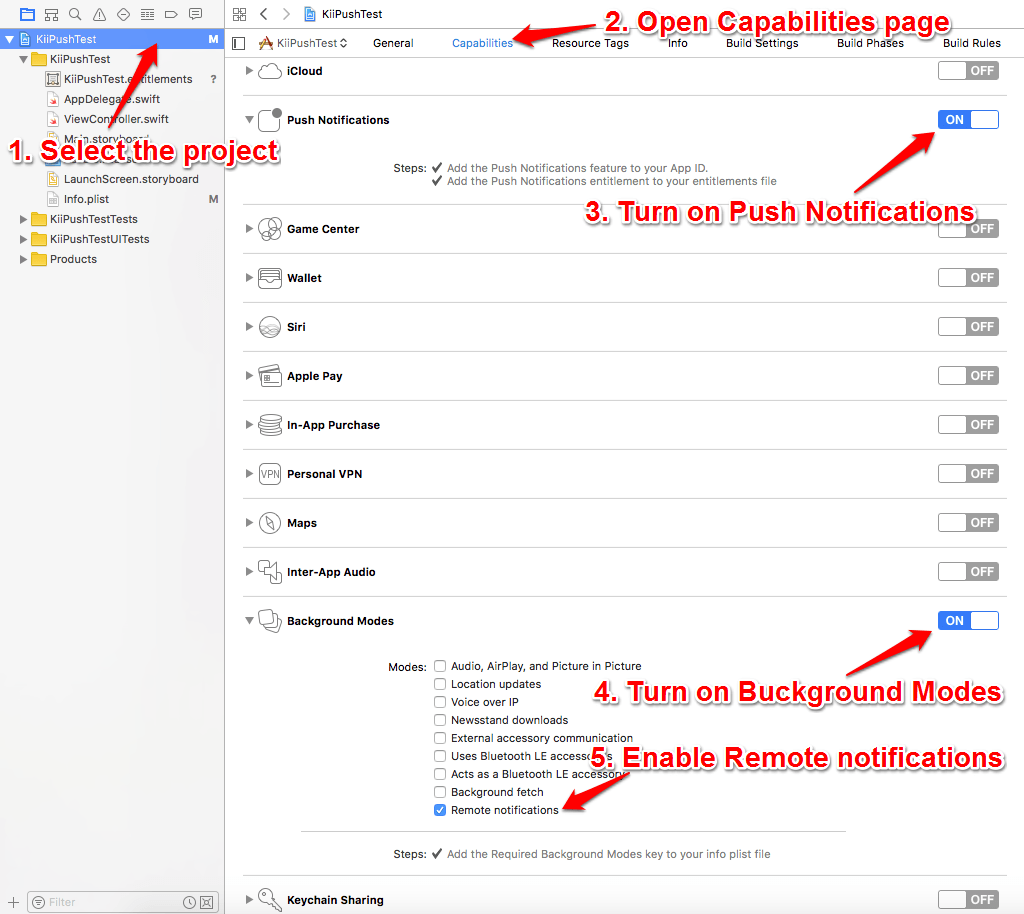Screen dimensions: 1024x914
Task: Check the Background fetch checkbox
Action: [440, 792]
